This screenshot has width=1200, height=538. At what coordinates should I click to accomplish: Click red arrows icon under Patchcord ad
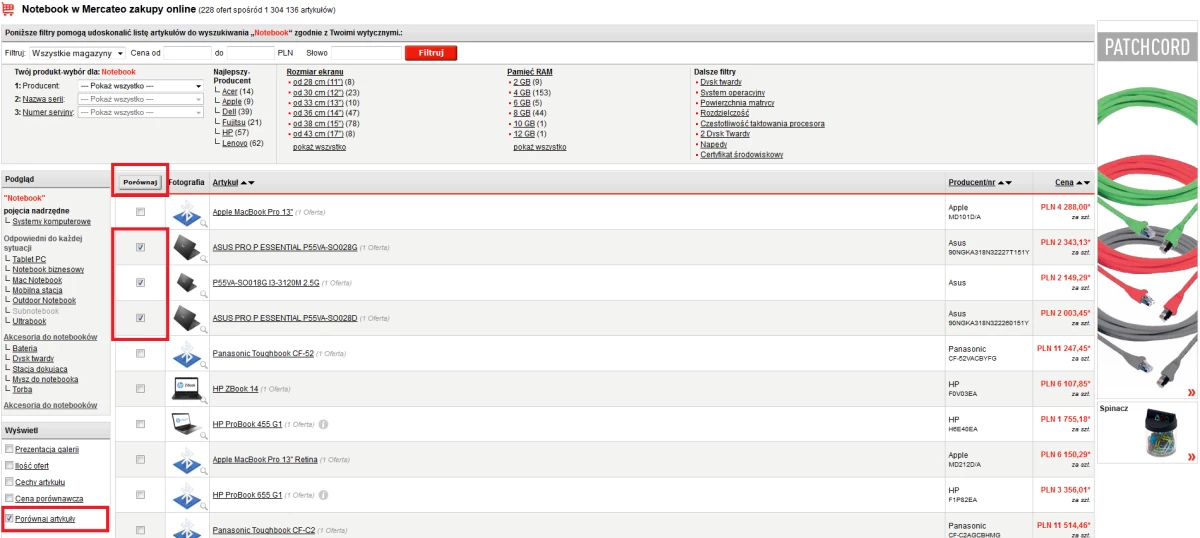point(1190,393)
